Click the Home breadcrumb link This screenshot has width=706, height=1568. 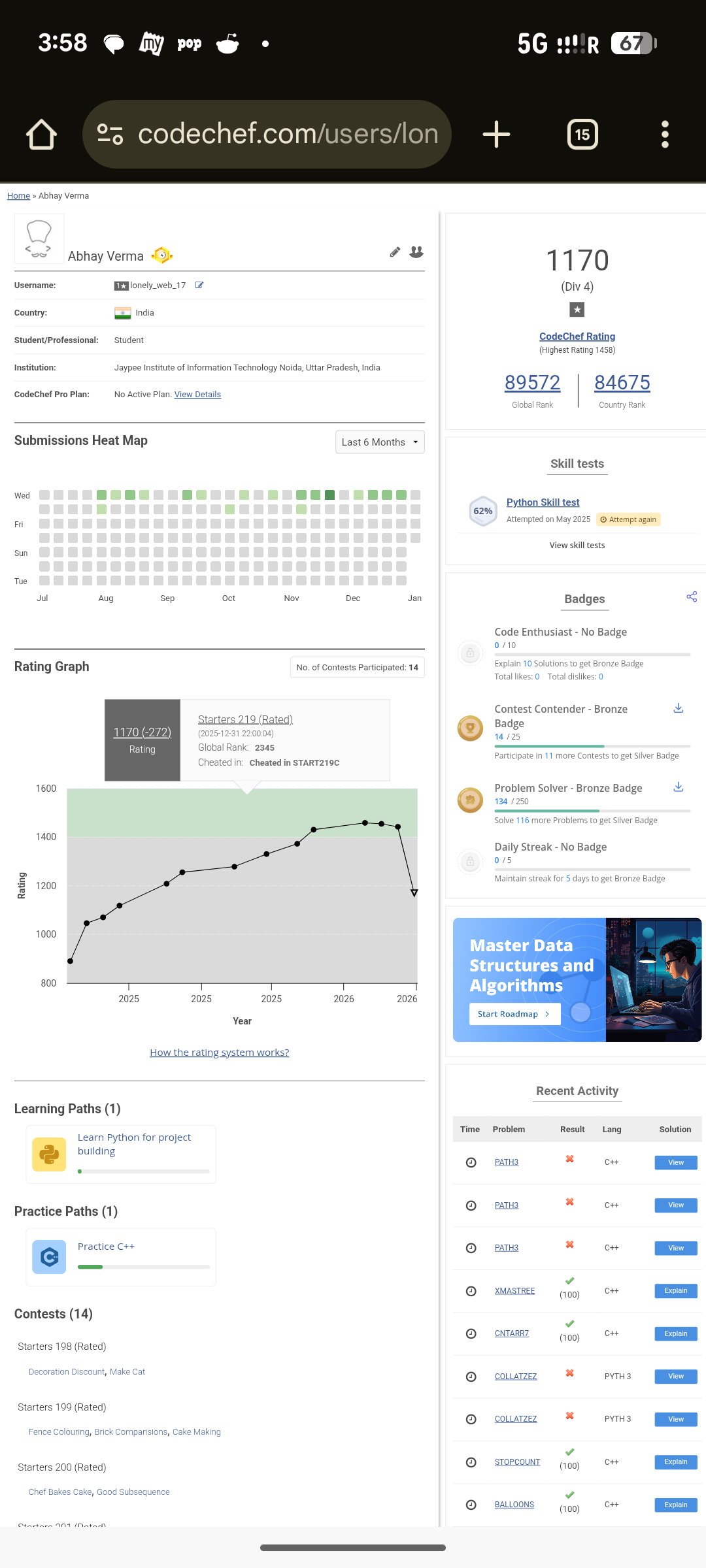[x=18, y=196]
